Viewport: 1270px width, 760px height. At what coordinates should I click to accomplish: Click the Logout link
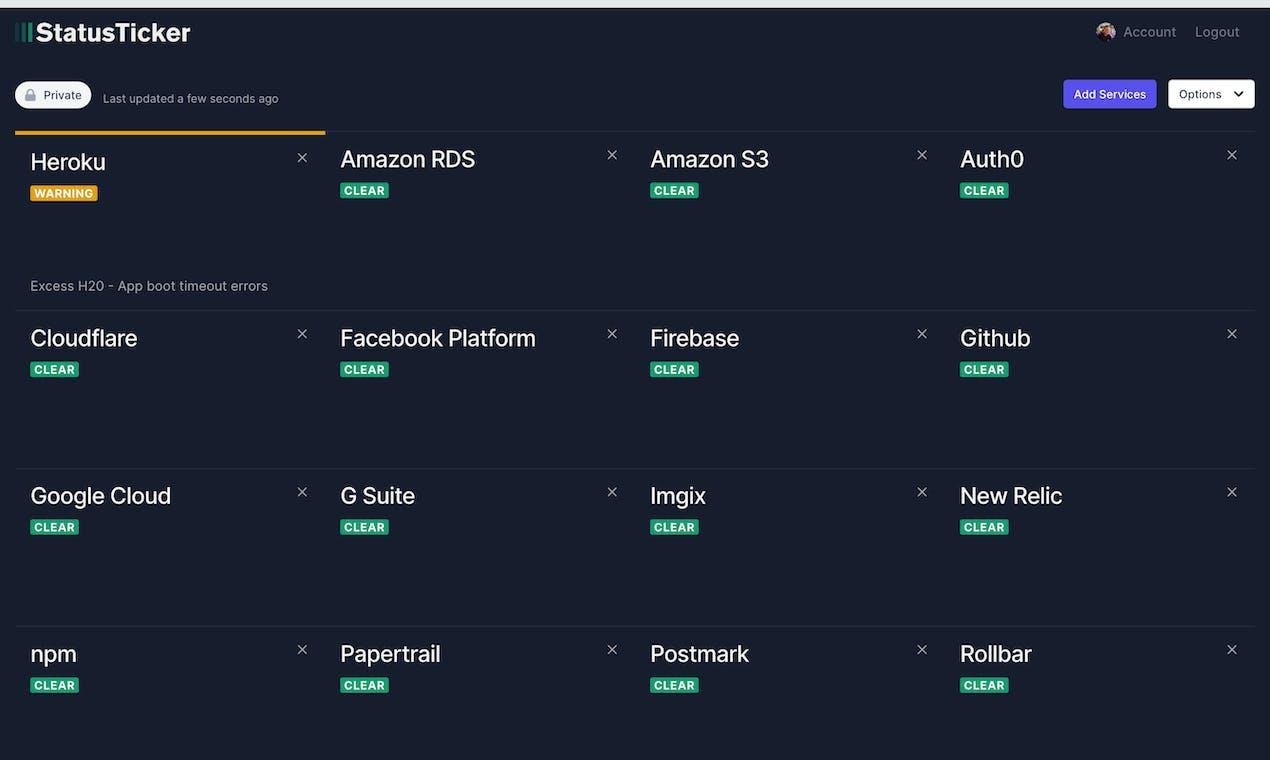1217,32
